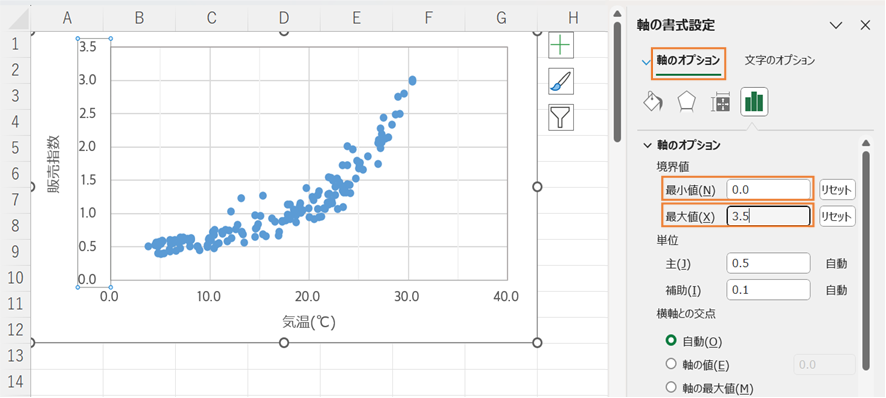Select the 自動(O) radio button

(x=671, y=341)
